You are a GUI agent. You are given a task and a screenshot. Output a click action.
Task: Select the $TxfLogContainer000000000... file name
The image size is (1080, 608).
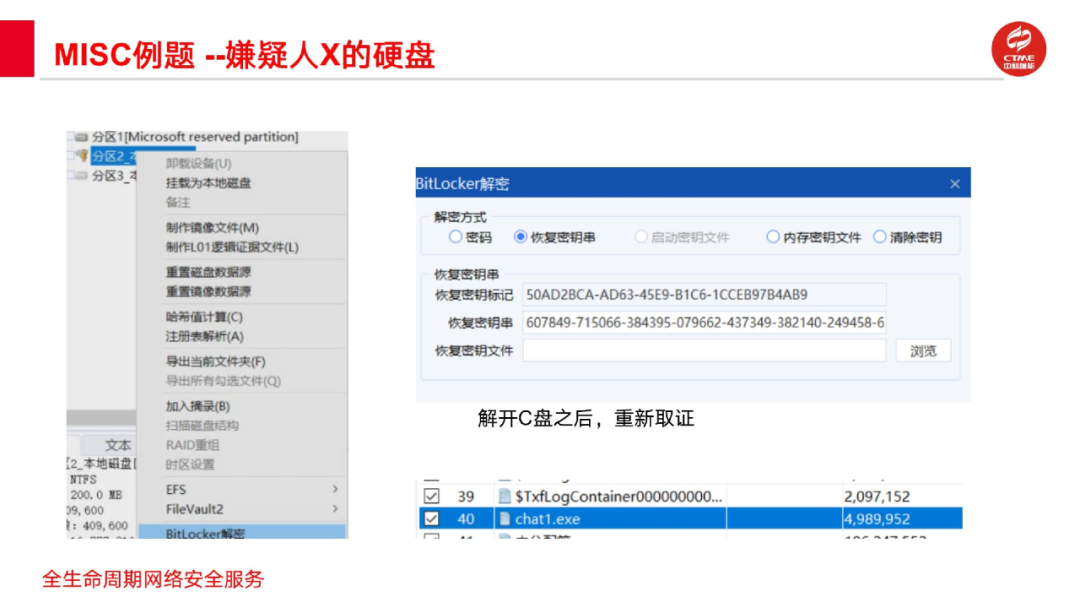[619, 496]
